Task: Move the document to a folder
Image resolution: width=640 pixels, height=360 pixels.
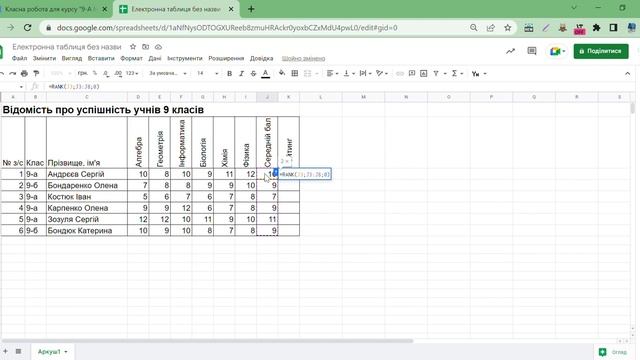Action: click(x=145, y=47)
